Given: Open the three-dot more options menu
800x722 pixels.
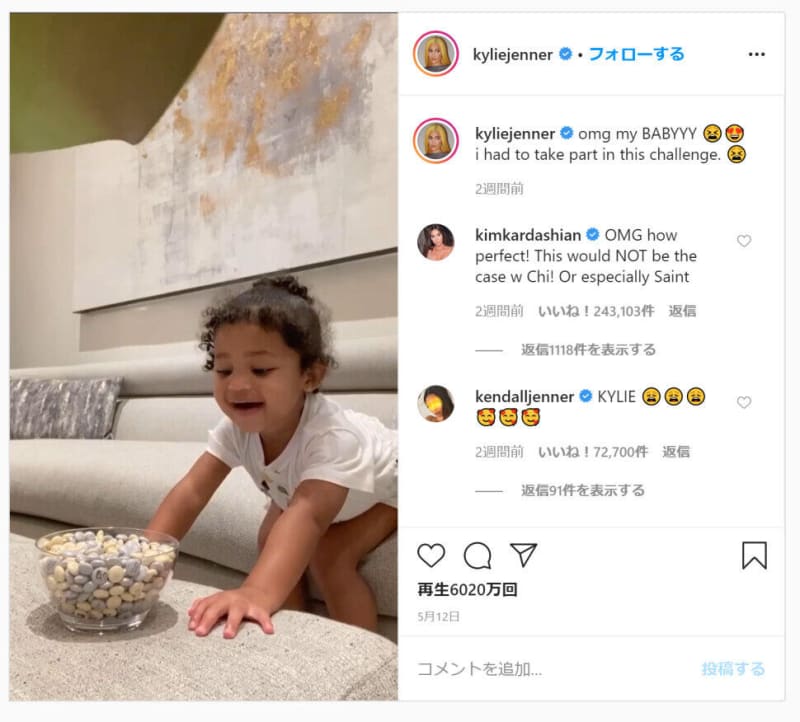Looking at the screenshot, I should pyautogui.click(x=757, y=54).
